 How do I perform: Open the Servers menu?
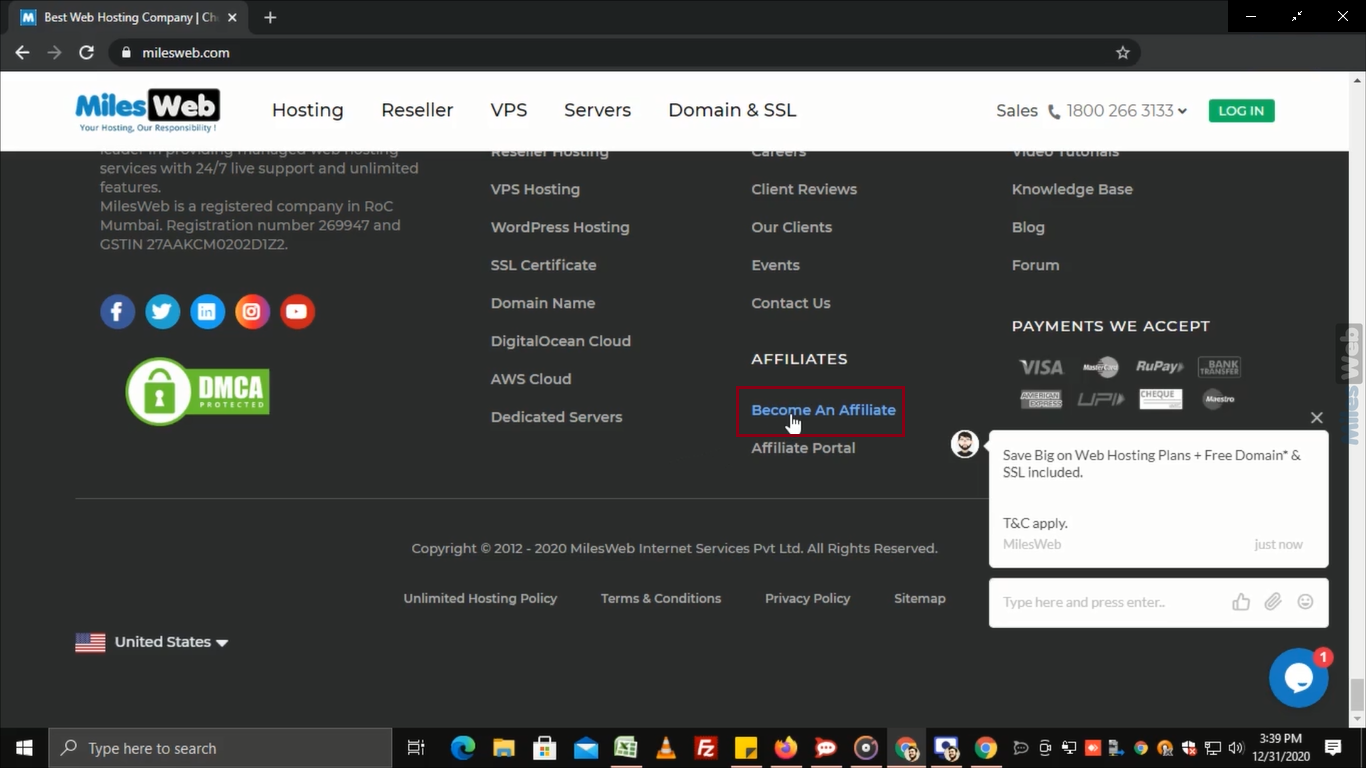tap(597, 111)
